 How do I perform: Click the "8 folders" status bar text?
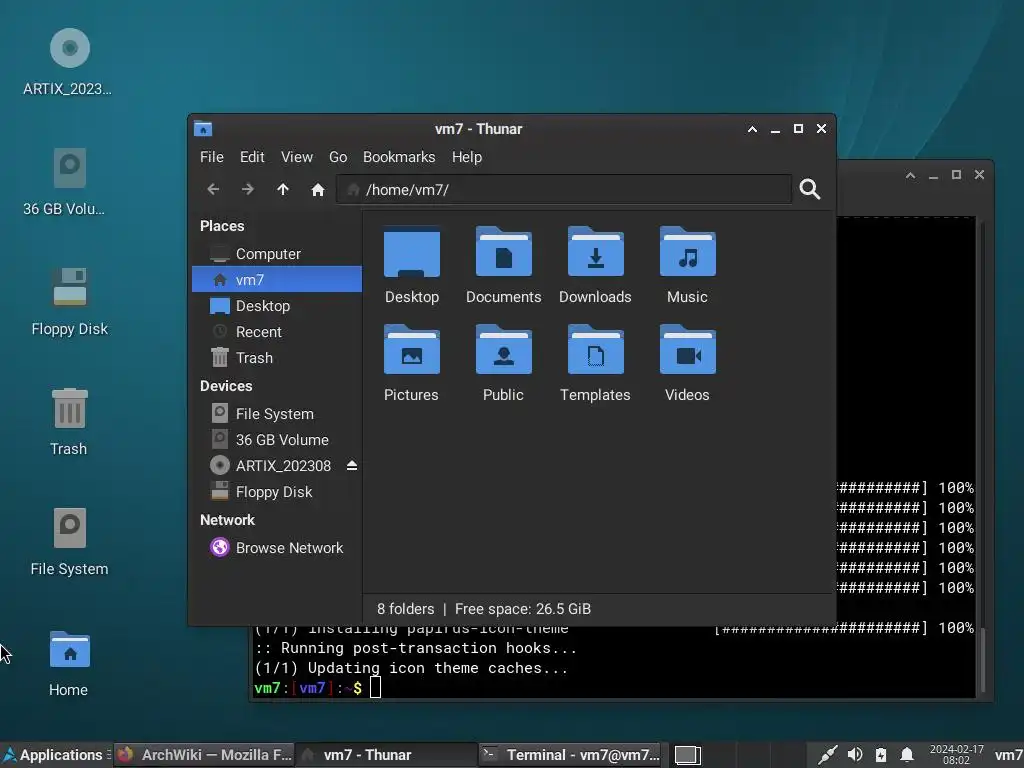406,609
